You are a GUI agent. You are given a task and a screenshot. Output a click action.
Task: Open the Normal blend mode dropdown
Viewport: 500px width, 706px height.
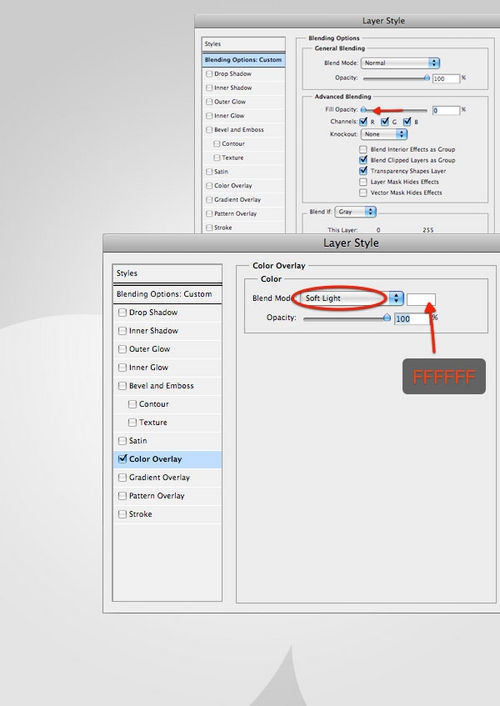click(400, 63)
